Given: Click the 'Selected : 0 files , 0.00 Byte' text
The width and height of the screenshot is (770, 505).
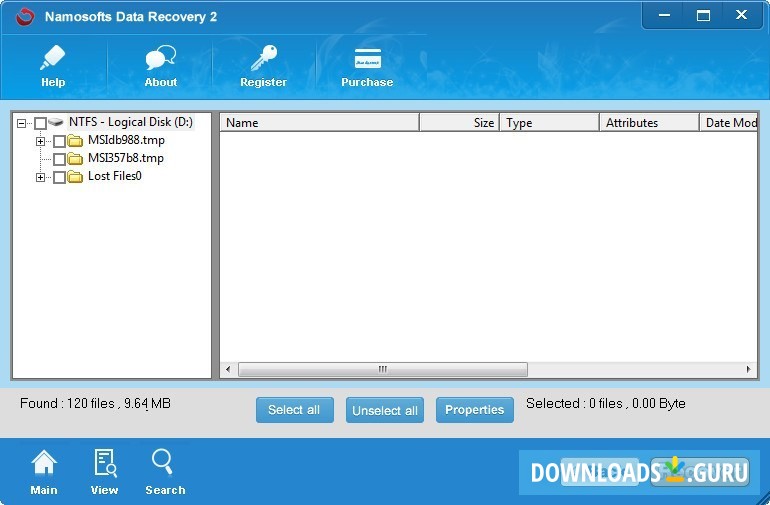Looking at the screenshot, I should pos(605,403).
